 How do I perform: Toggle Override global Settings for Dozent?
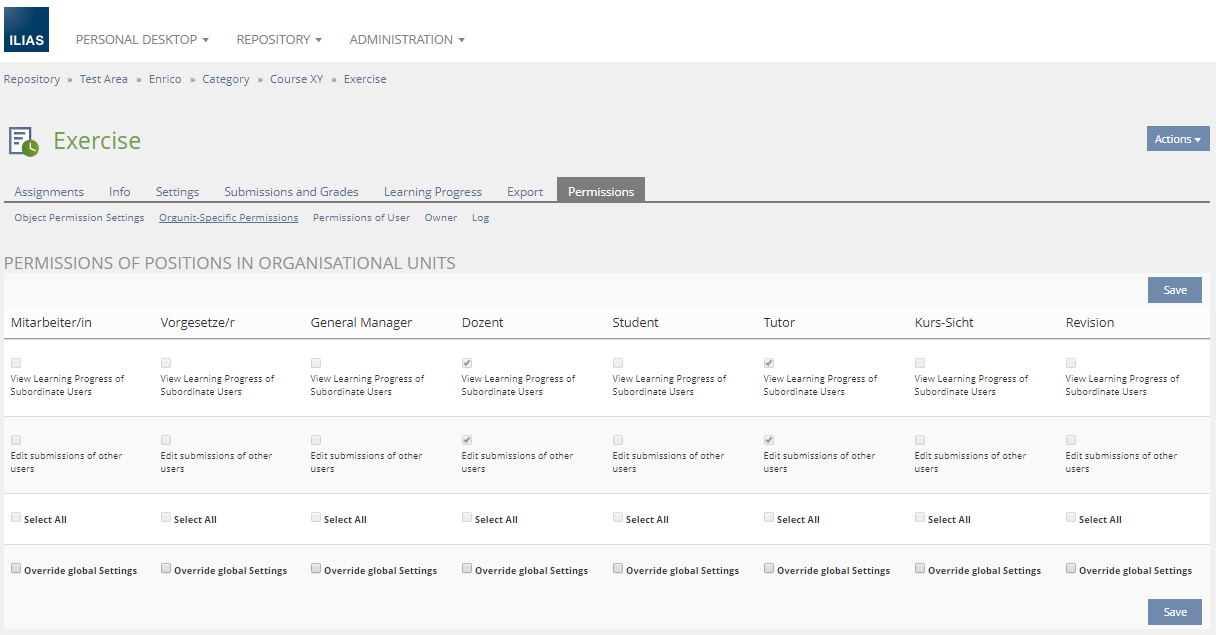point(467,569)
